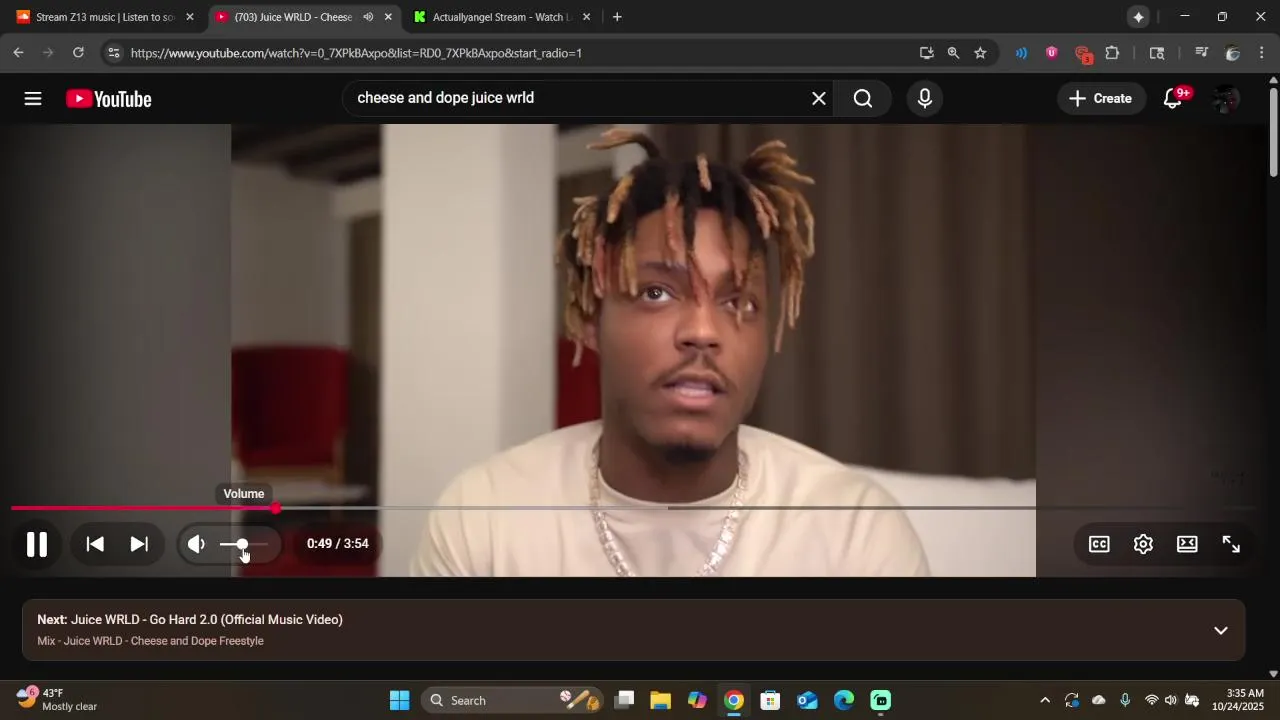Mute the Juice WRLD tab audio indicator

pos(368,17)
